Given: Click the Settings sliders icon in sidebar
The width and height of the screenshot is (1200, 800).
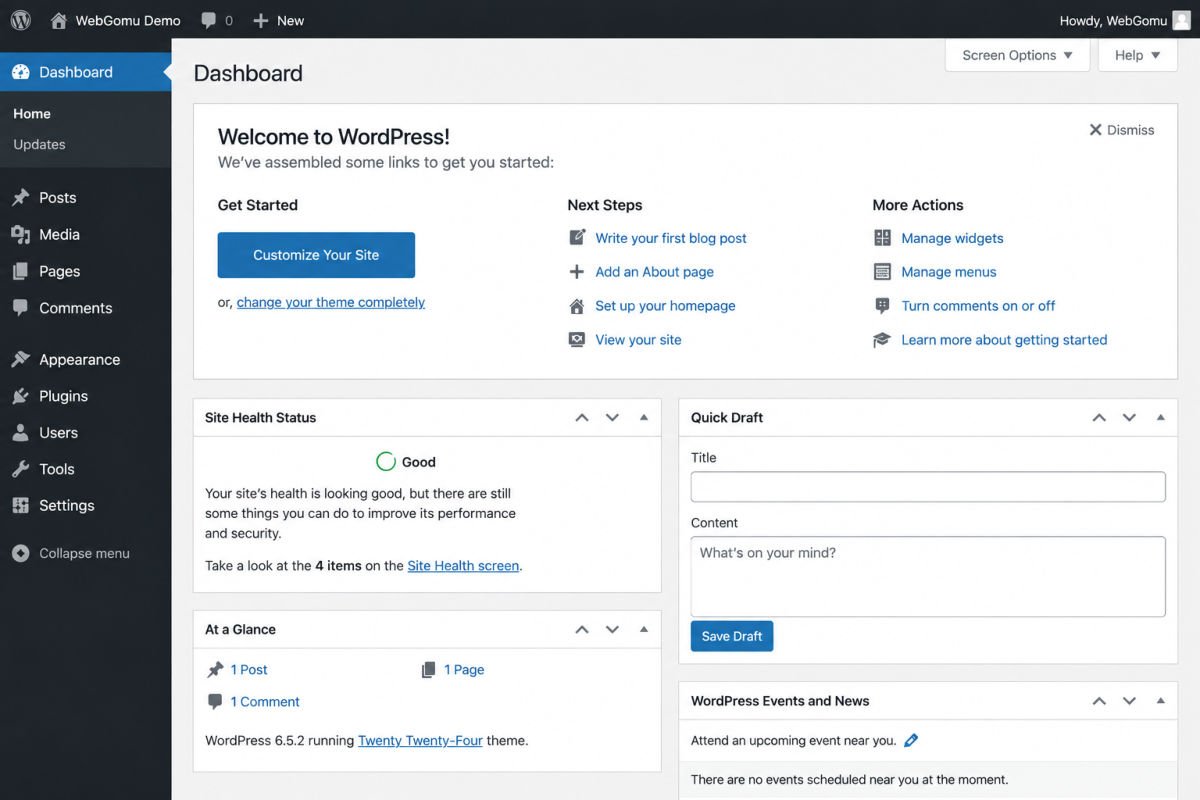Looking at the screenshot, I should (20, 505).
